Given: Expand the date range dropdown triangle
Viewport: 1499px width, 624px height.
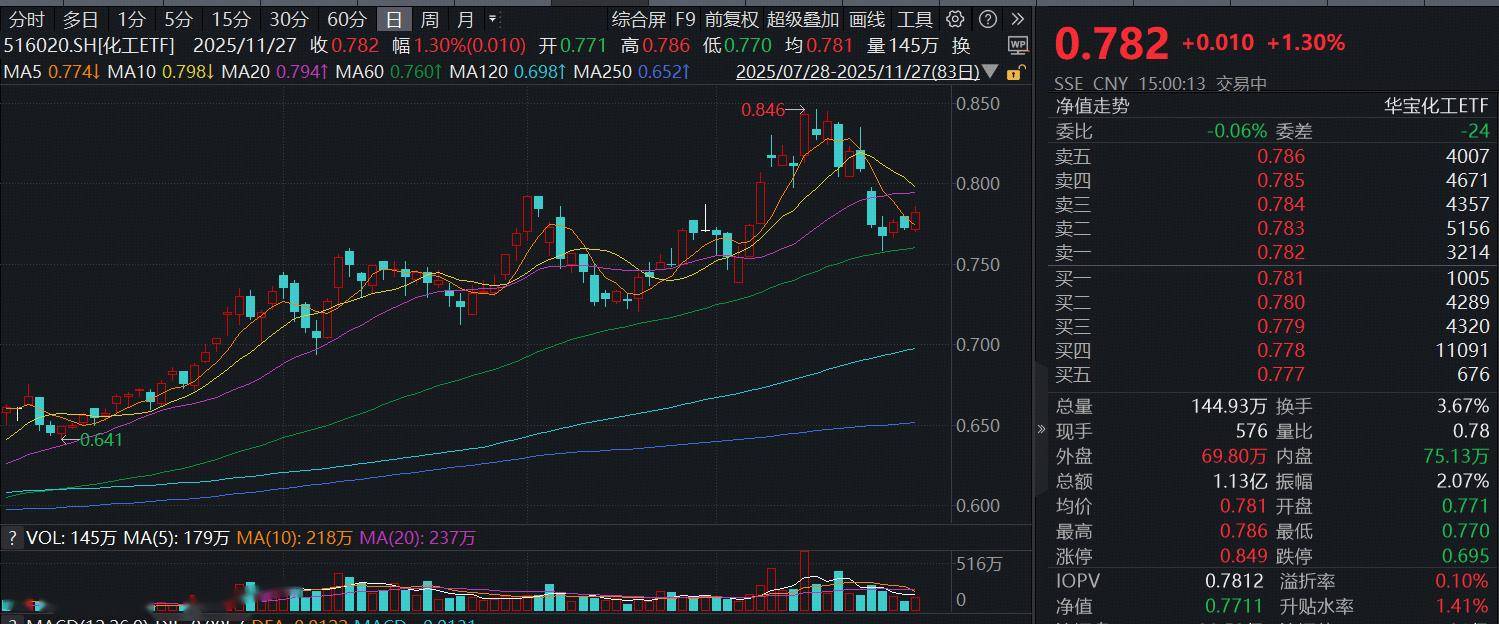Looking at the screenshot, I should tap(991, 72).
